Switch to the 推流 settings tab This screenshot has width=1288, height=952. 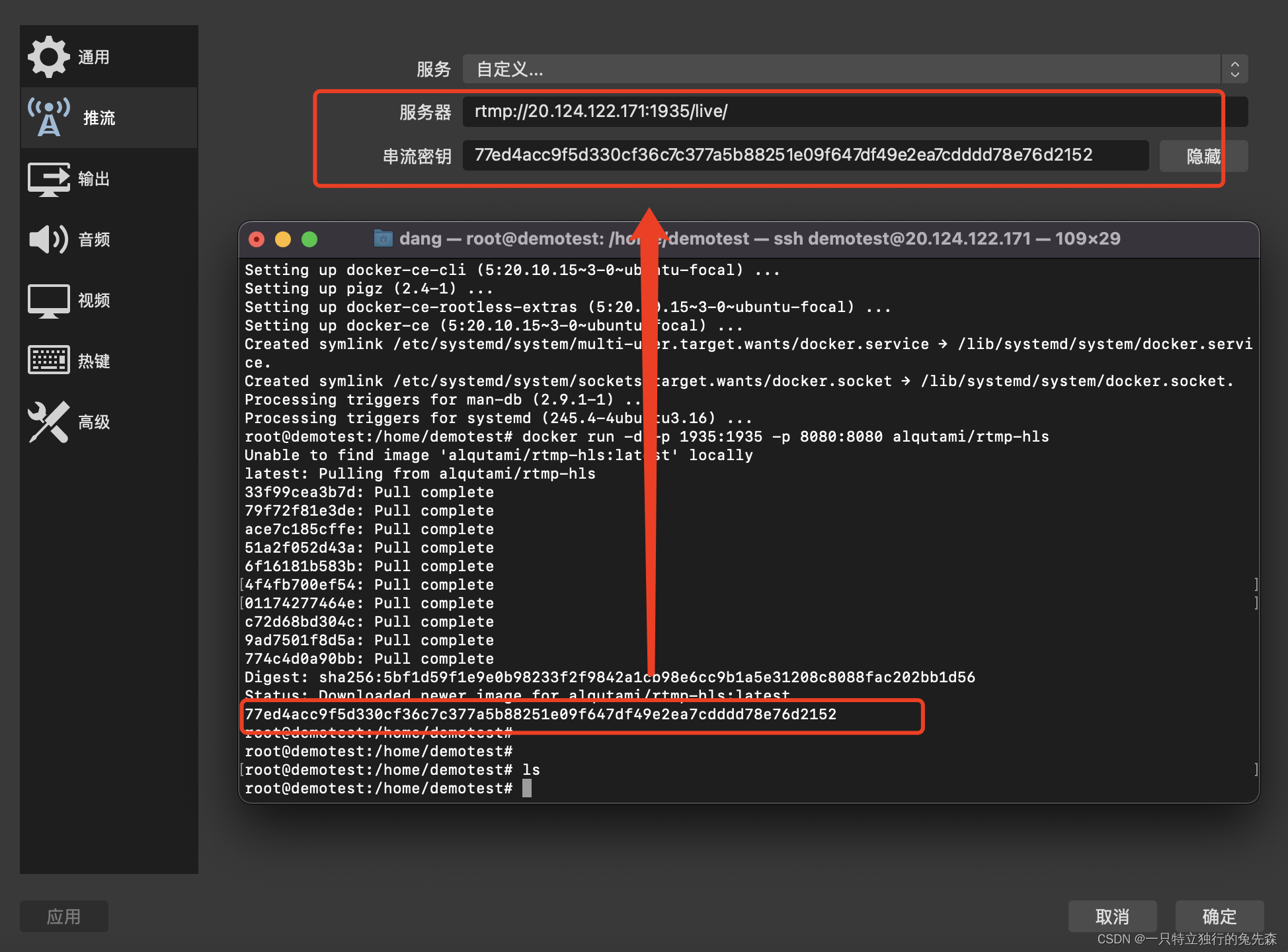(x=109, y=118)
